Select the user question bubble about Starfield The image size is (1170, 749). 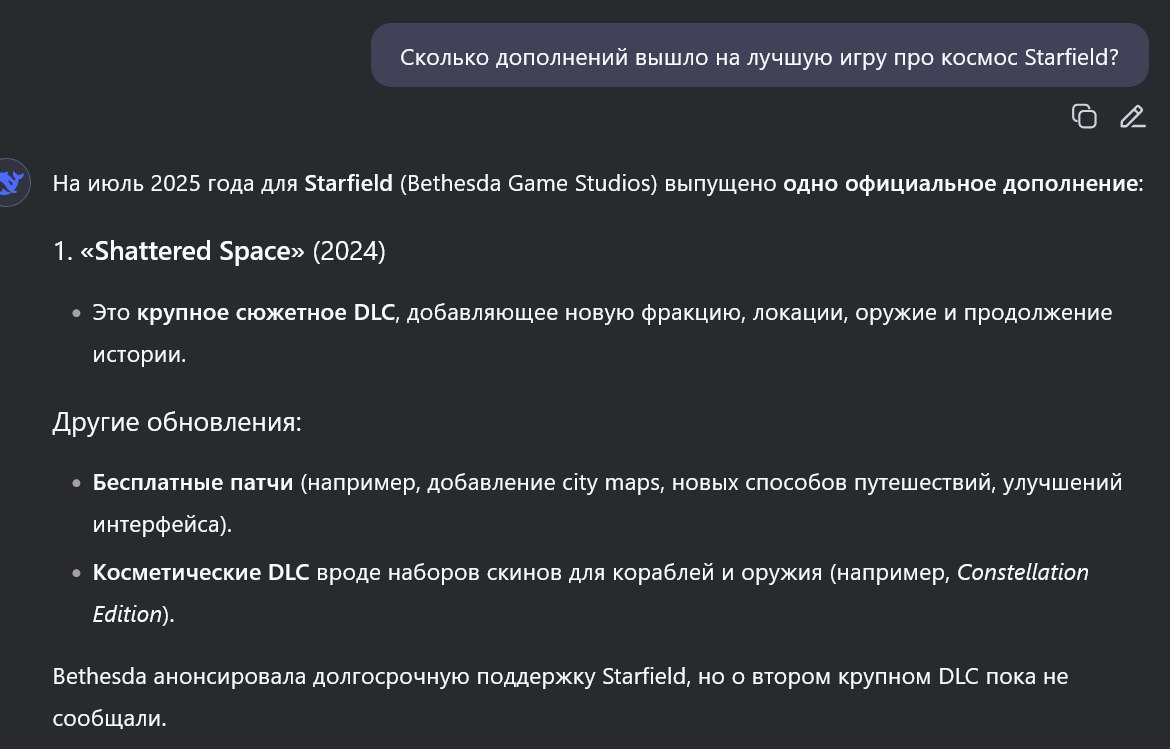click(x=760, y=55)
